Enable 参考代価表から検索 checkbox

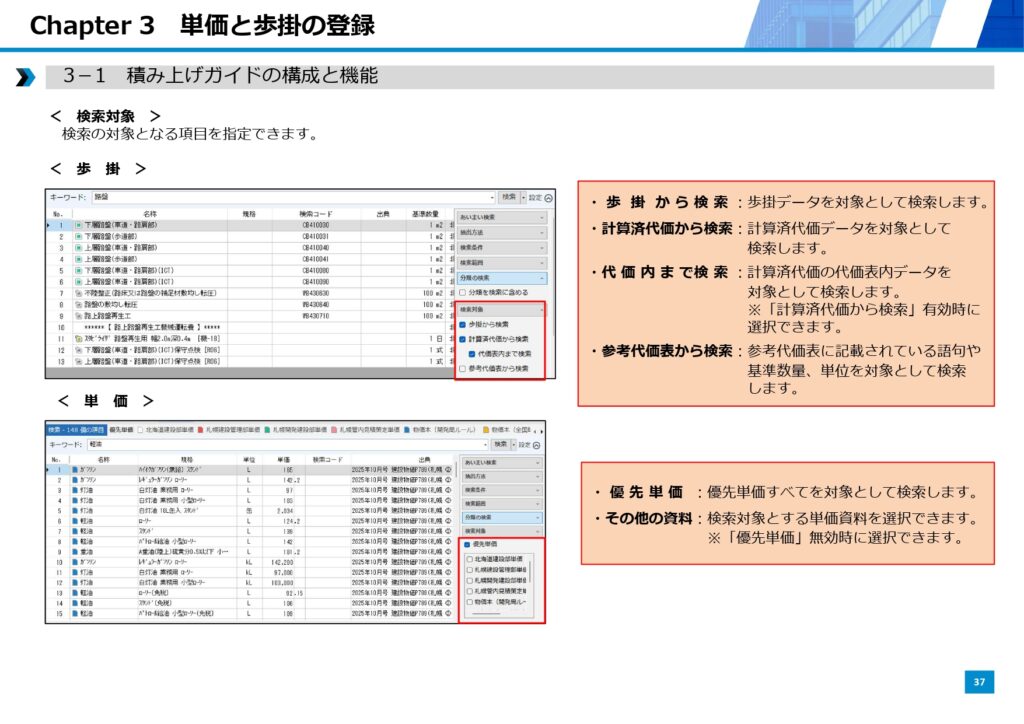(463, 369)
